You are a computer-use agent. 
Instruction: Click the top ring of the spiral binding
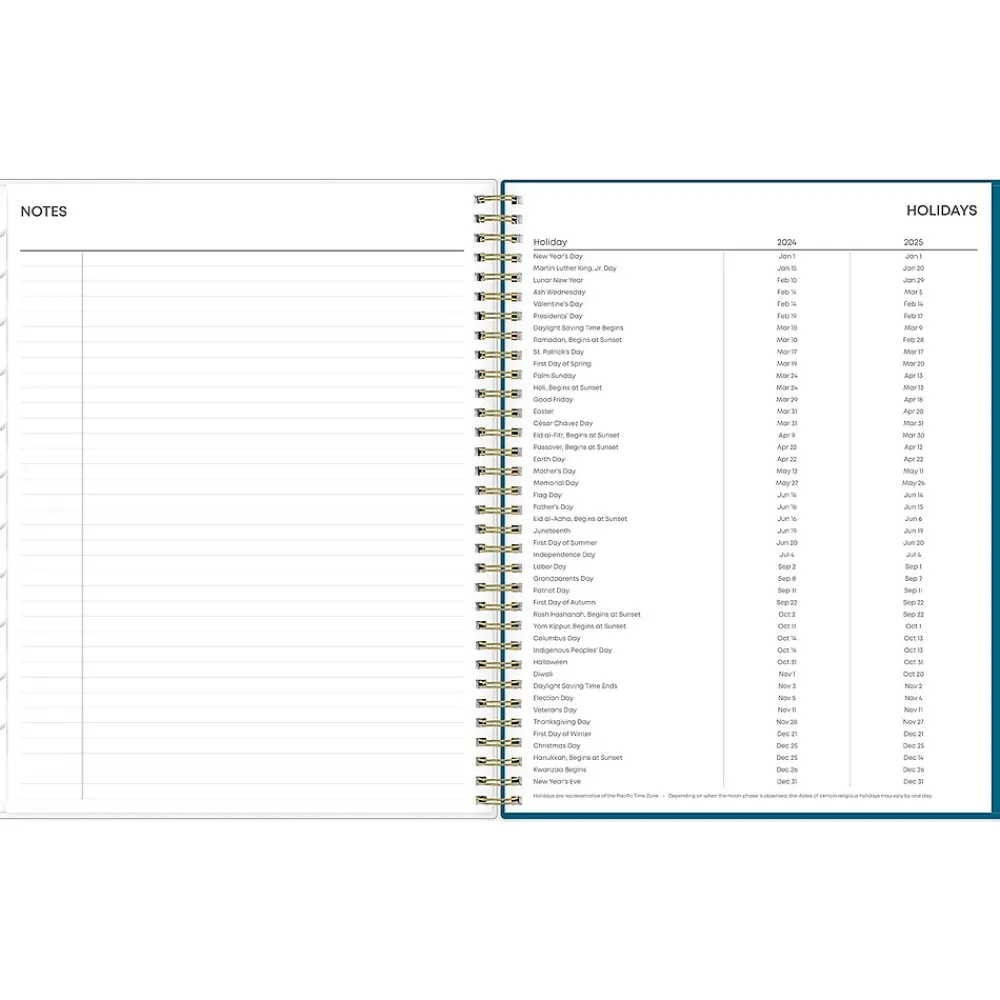(497, 200)
